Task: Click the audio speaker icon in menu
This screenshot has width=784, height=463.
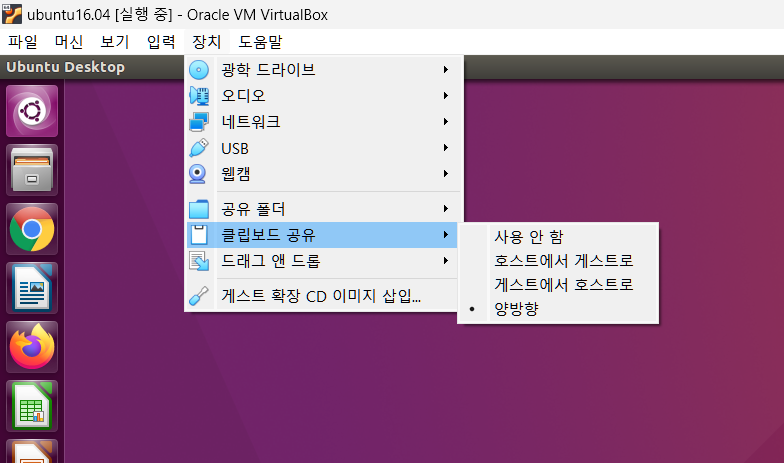Action: coord(199,96)
